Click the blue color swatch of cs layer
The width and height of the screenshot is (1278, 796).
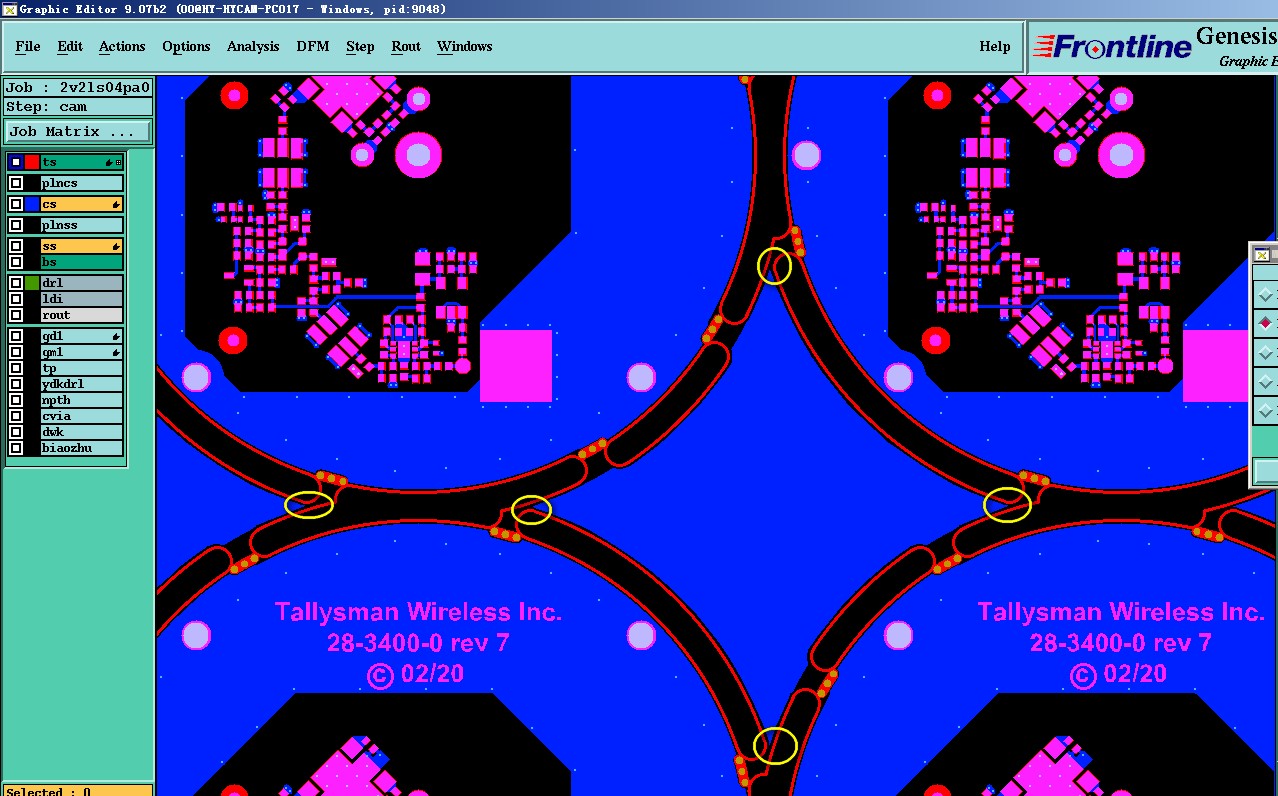coord(32,204)
